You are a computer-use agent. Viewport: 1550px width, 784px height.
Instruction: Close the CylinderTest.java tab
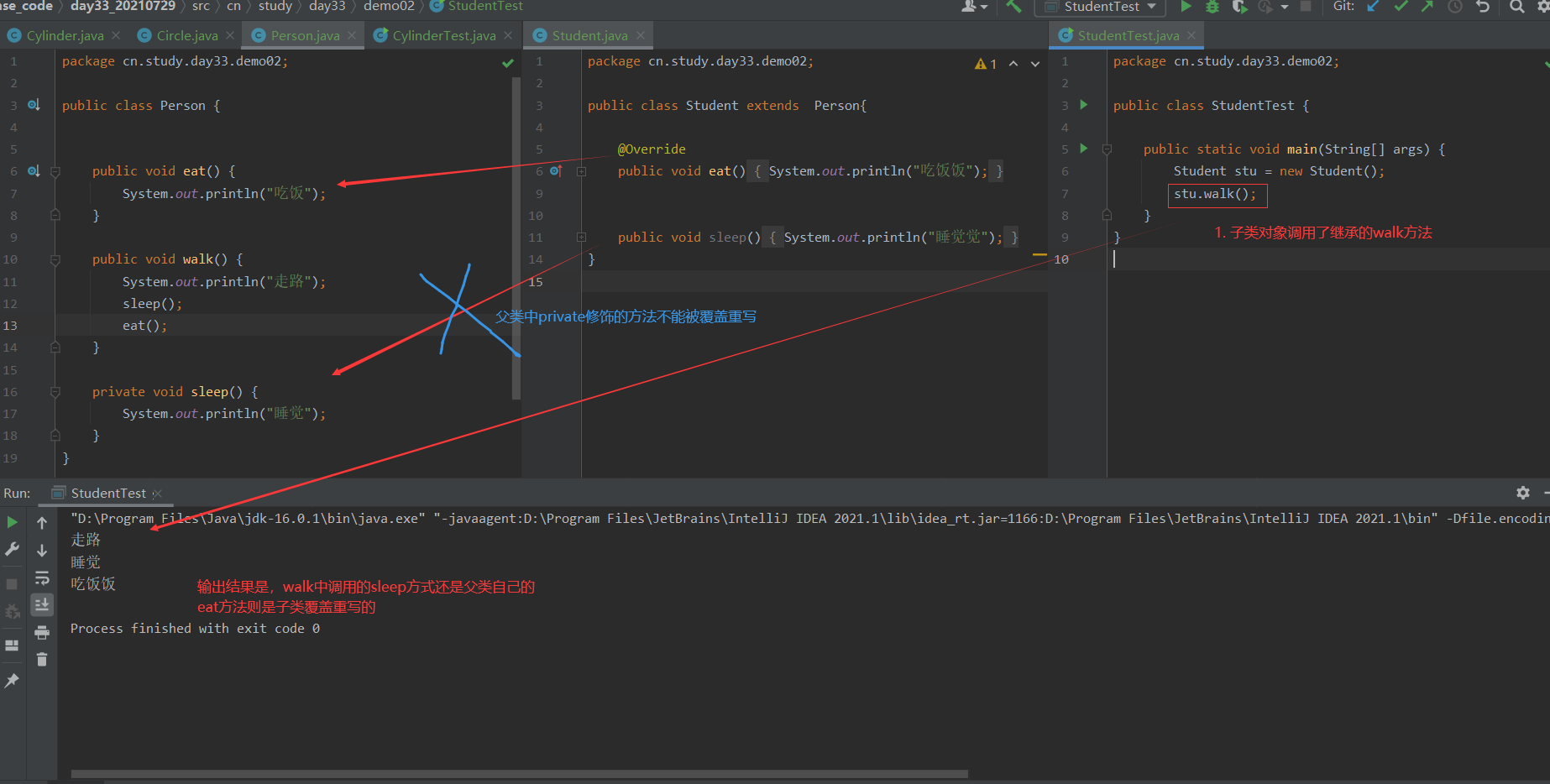click(x=508, y=35)
